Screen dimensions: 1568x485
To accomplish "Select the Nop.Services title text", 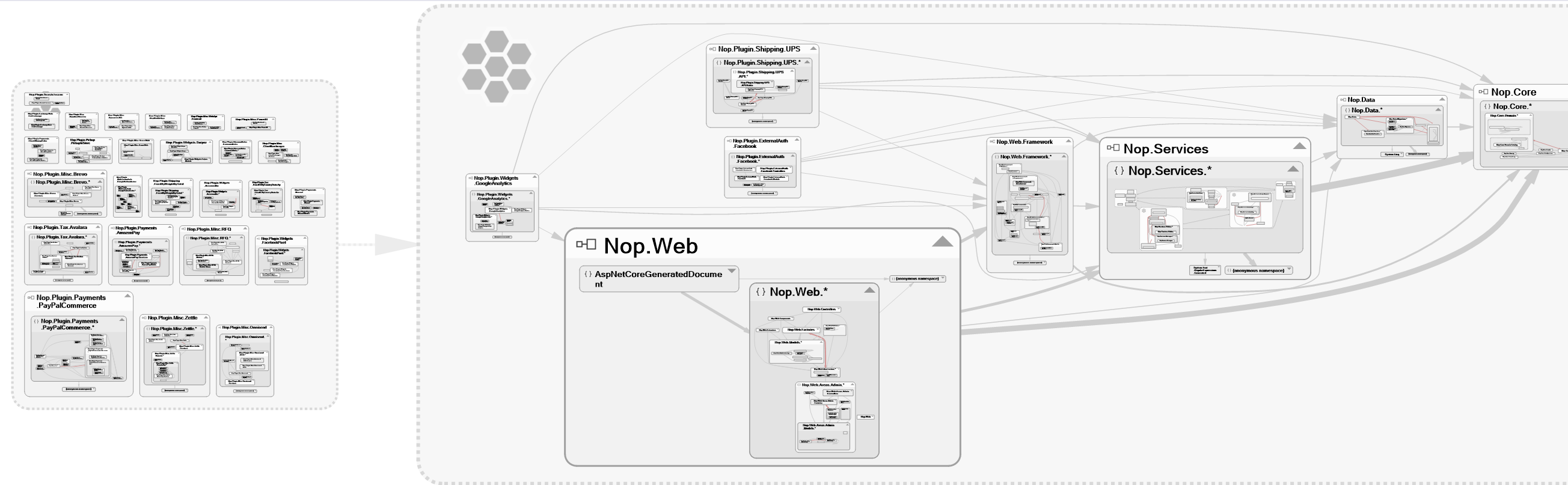I will click(x=1166, y=149).
